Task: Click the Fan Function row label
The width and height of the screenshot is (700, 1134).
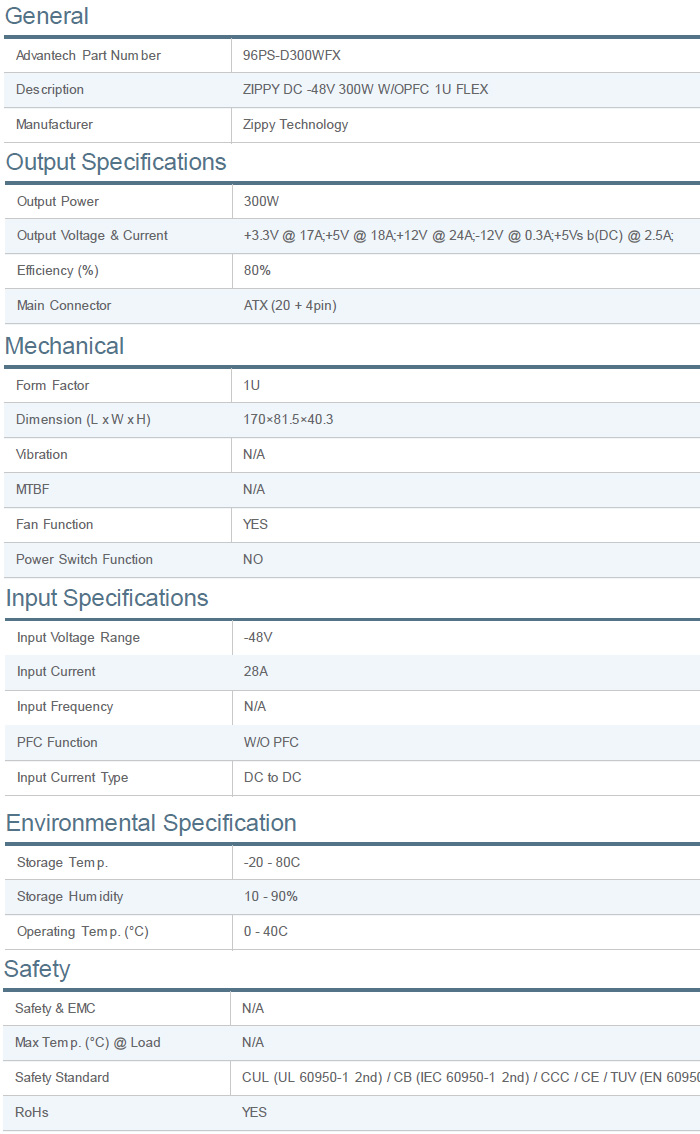Action: click(54, 525)
